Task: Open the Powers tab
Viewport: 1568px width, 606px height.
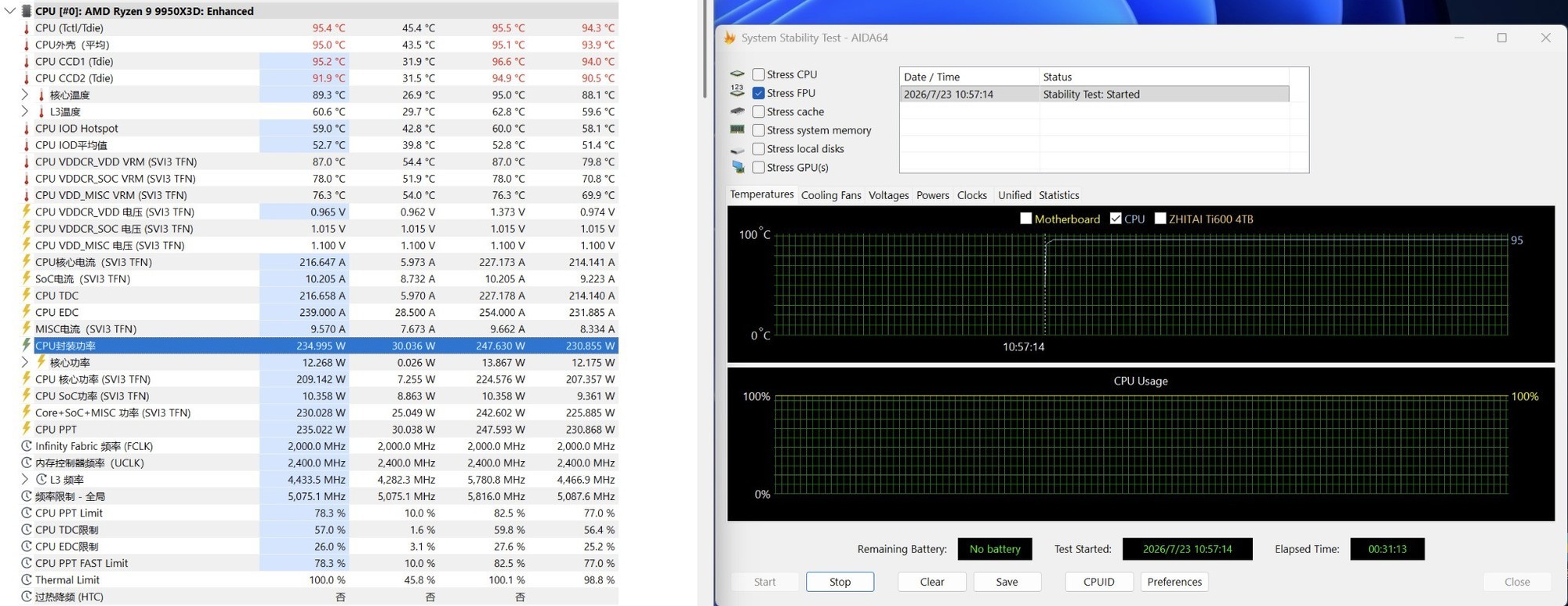Action: (x=933, y=195)
